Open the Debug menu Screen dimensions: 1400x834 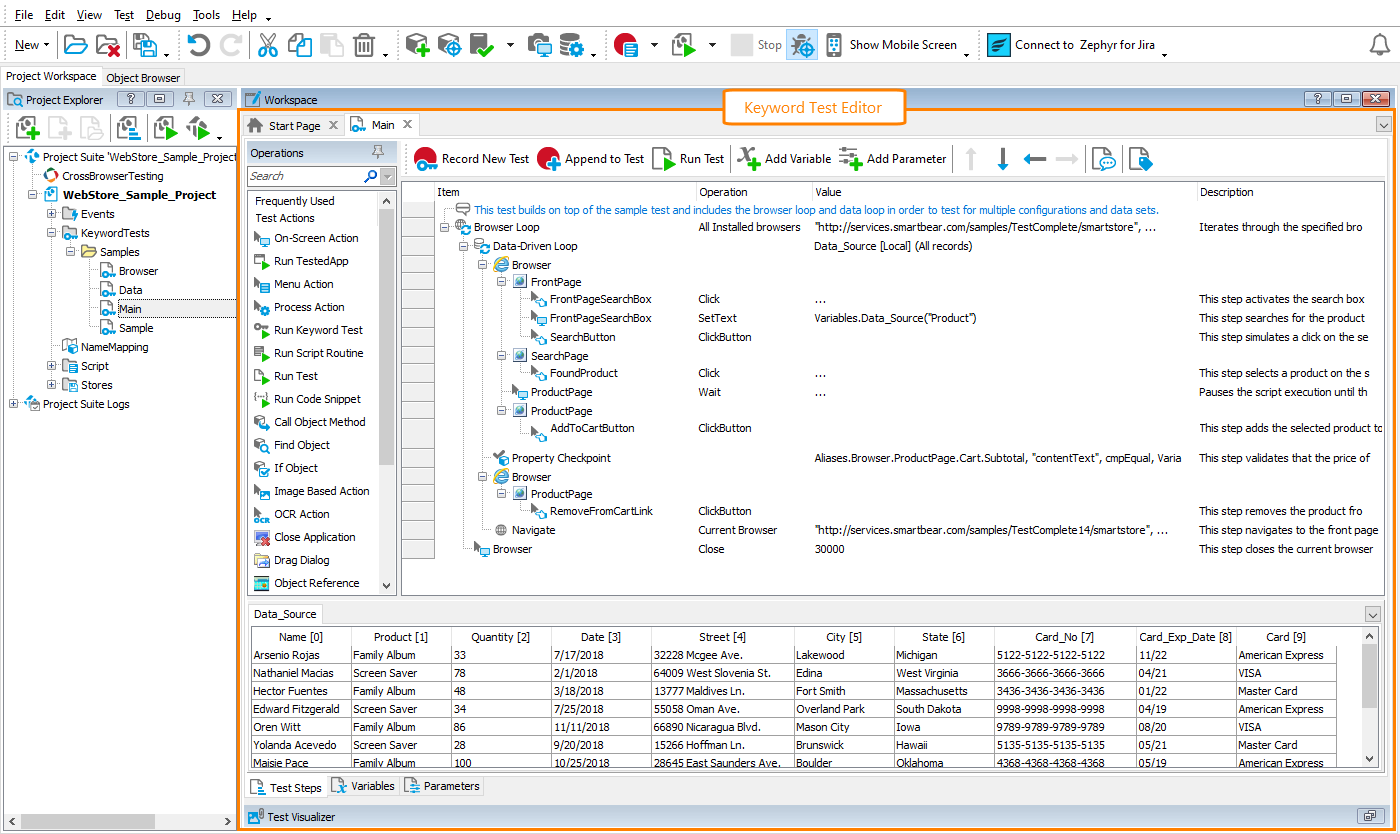pos(163,15)
